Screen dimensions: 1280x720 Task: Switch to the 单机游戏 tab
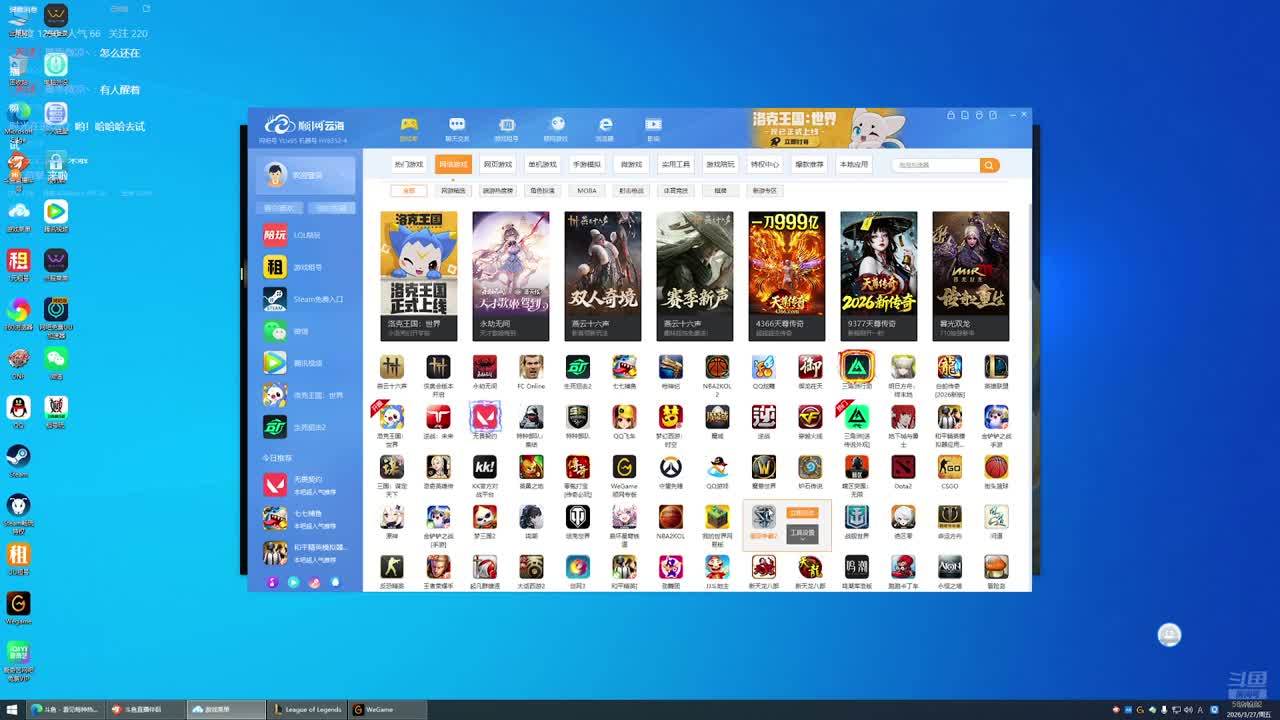click(x=542, y=164)
